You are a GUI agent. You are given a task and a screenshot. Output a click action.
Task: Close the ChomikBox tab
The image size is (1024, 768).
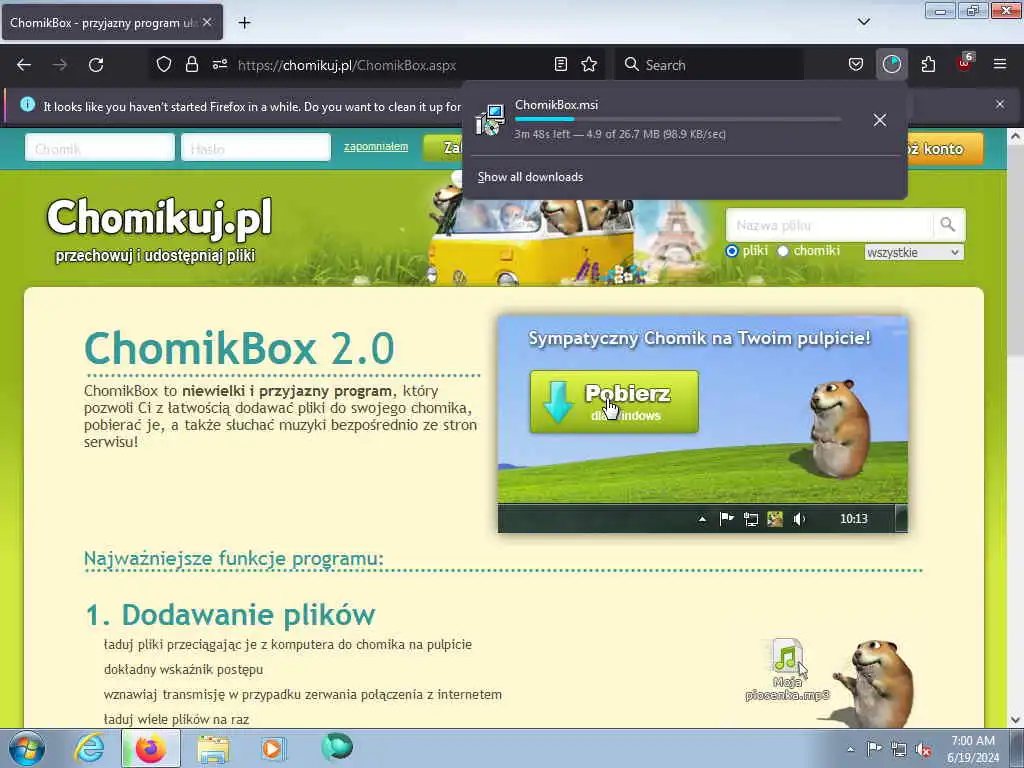[207, 22]
